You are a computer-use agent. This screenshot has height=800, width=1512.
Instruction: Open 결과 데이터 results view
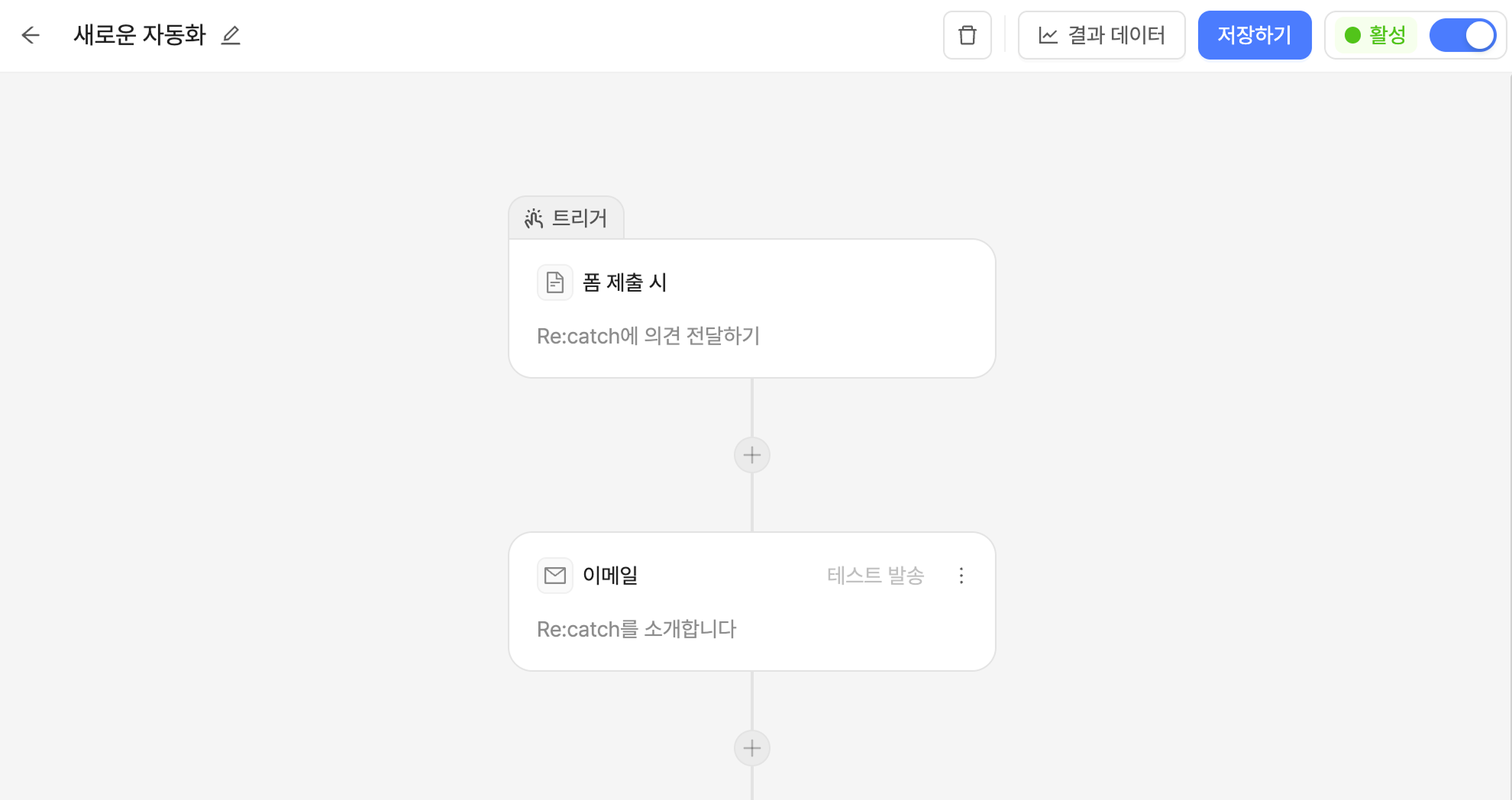1102,35
